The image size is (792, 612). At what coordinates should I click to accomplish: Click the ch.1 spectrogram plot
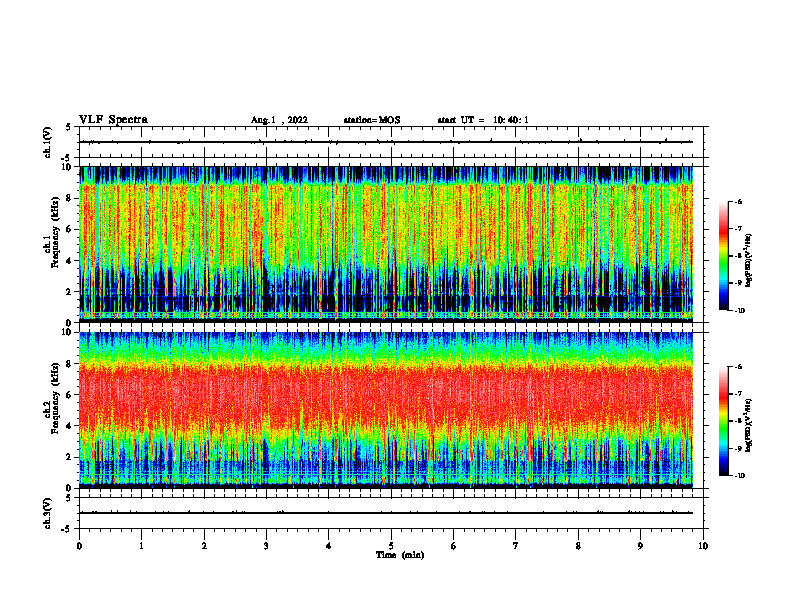pos(386,244)
